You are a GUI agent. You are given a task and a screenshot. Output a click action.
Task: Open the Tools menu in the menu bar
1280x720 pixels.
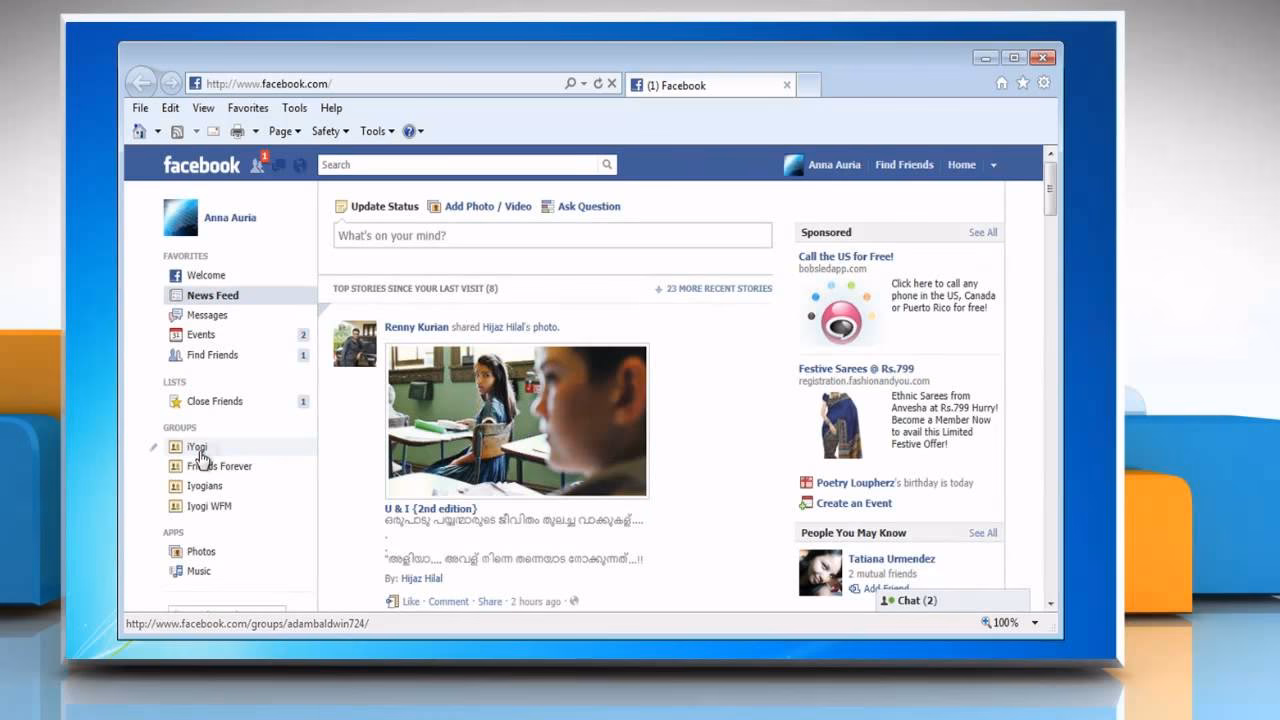pyautogui.click(x=294, y=108)
